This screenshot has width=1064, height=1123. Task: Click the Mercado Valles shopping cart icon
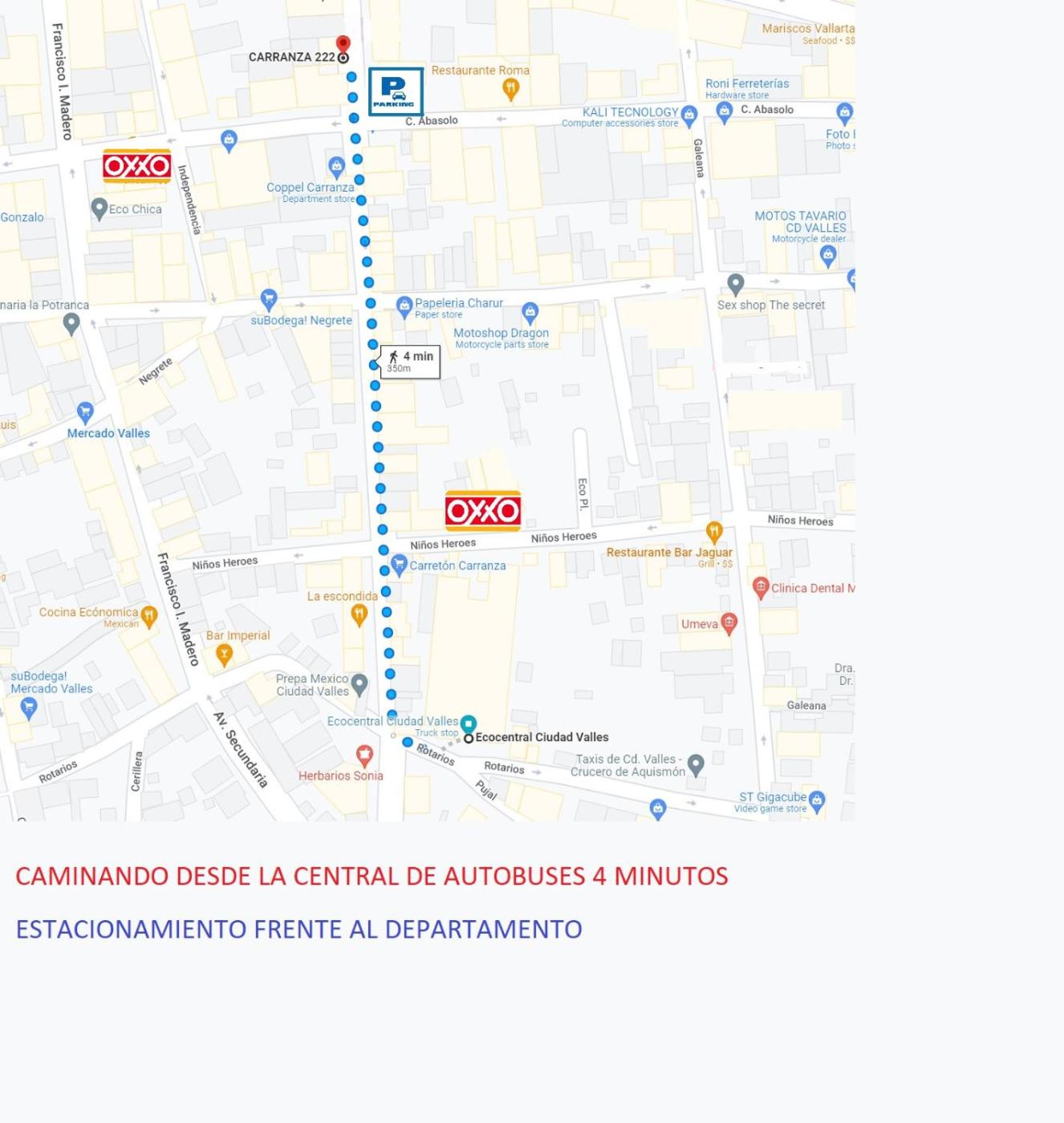[x=85, y=413]
